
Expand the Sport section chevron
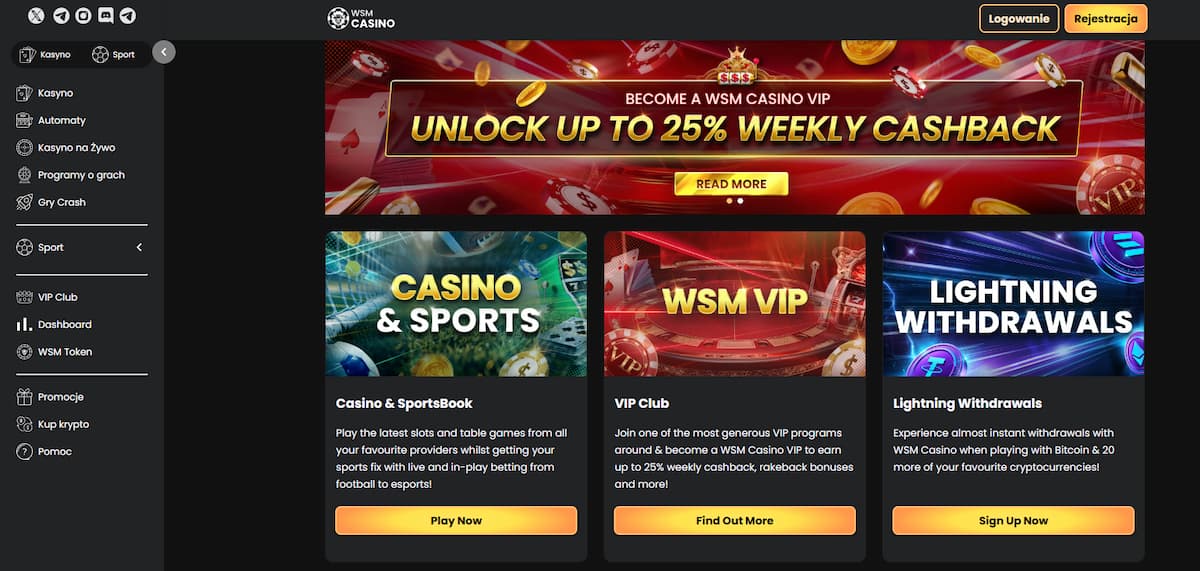pyautogui.click(x=139, y=247)
